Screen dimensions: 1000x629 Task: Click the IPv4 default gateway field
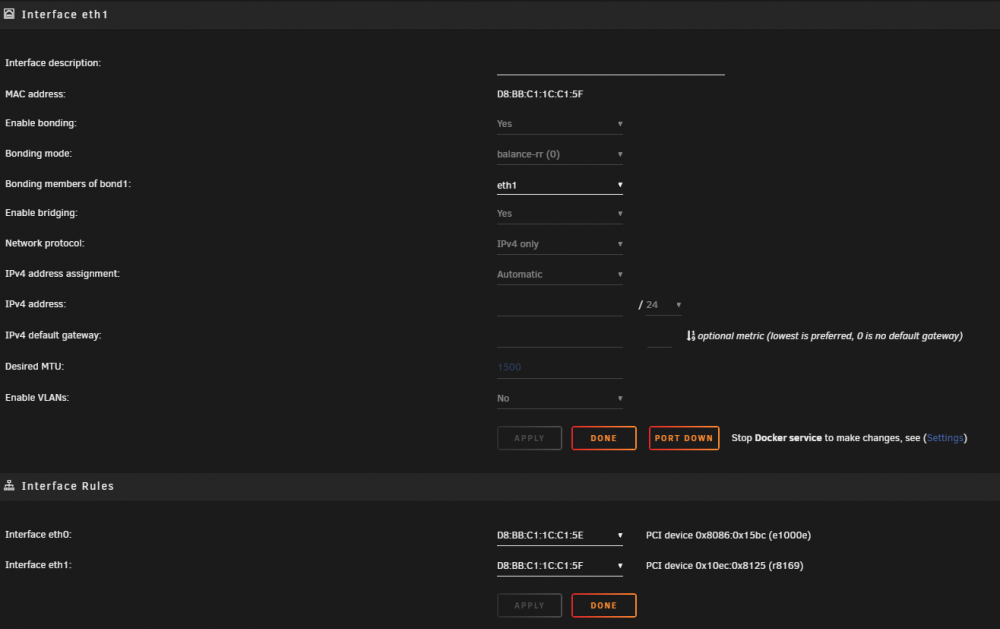click(x=559, y=336)
